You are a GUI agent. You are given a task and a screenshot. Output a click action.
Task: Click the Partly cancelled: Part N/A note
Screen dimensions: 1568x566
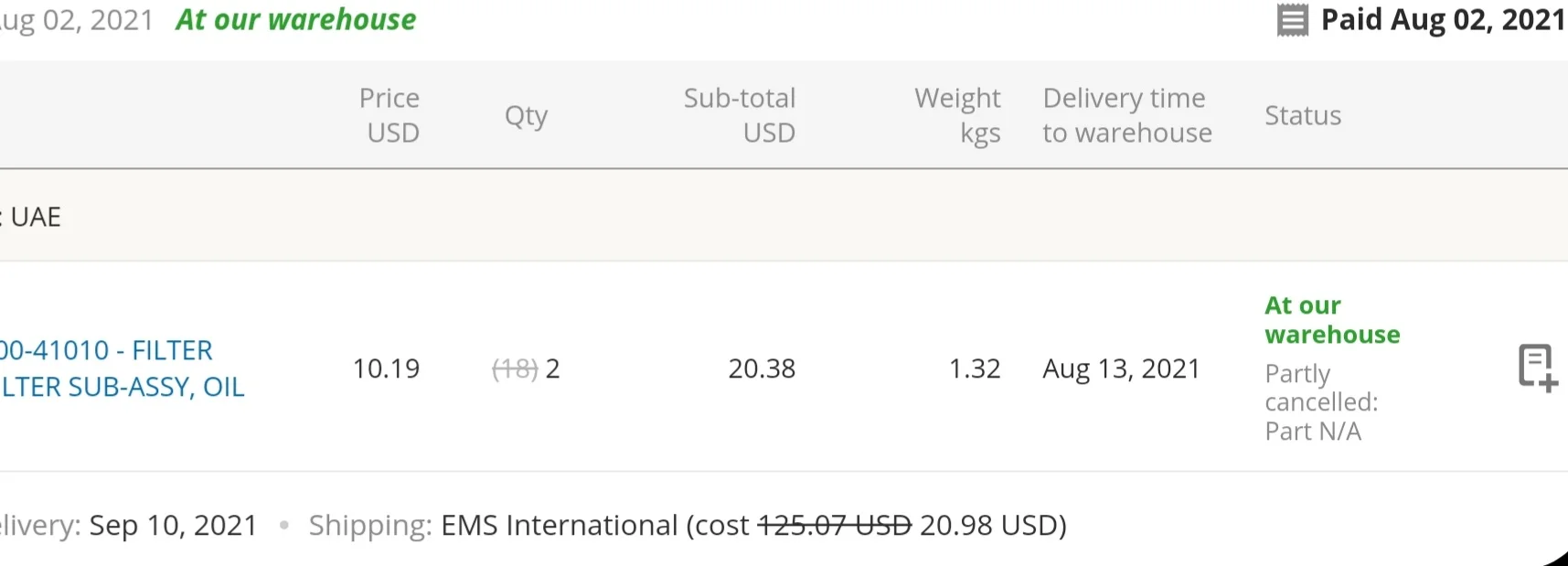pyautogui.click(x=1321, y=402)
